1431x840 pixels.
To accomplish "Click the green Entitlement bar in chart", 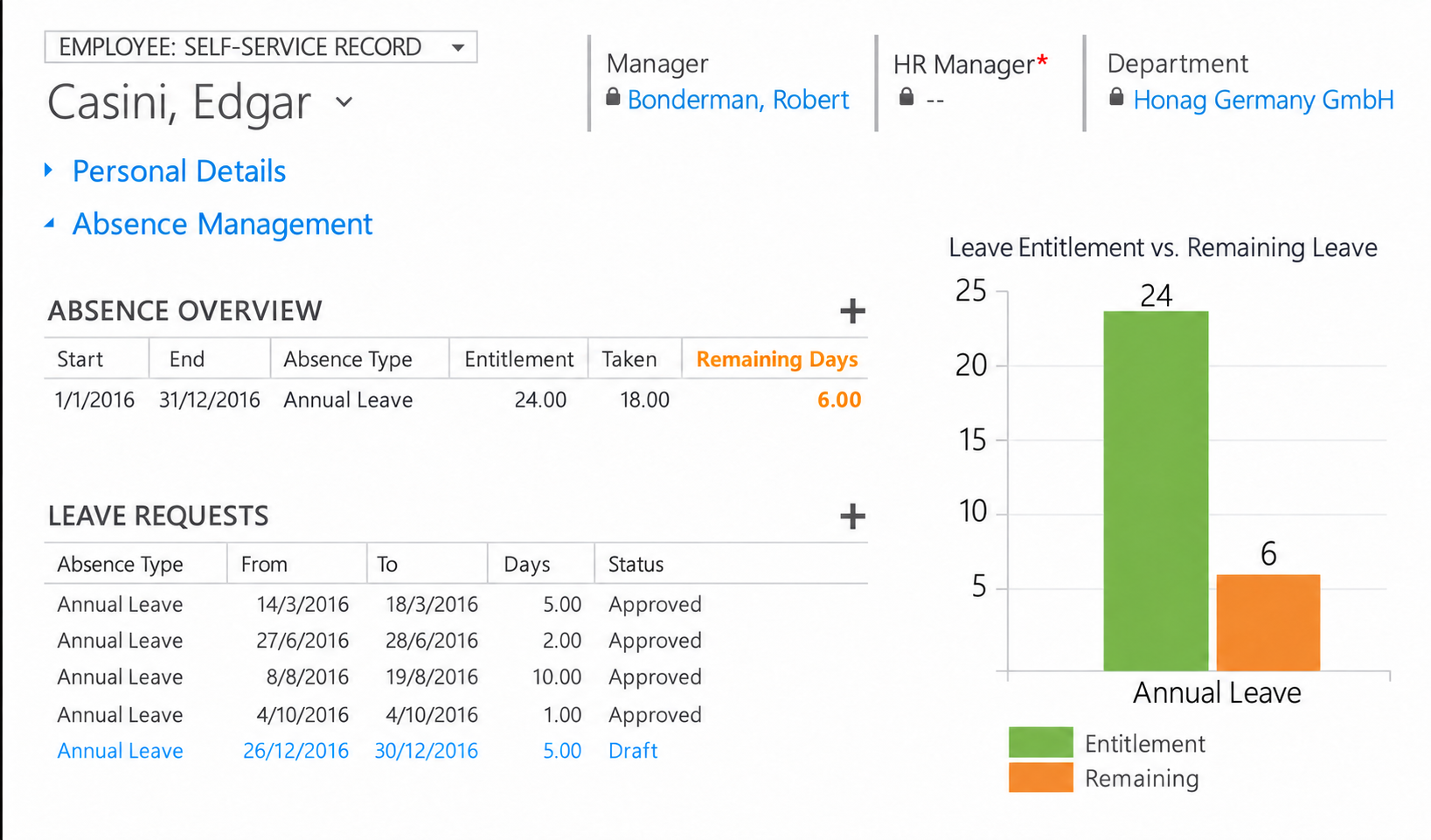I will pos(1156,491).
